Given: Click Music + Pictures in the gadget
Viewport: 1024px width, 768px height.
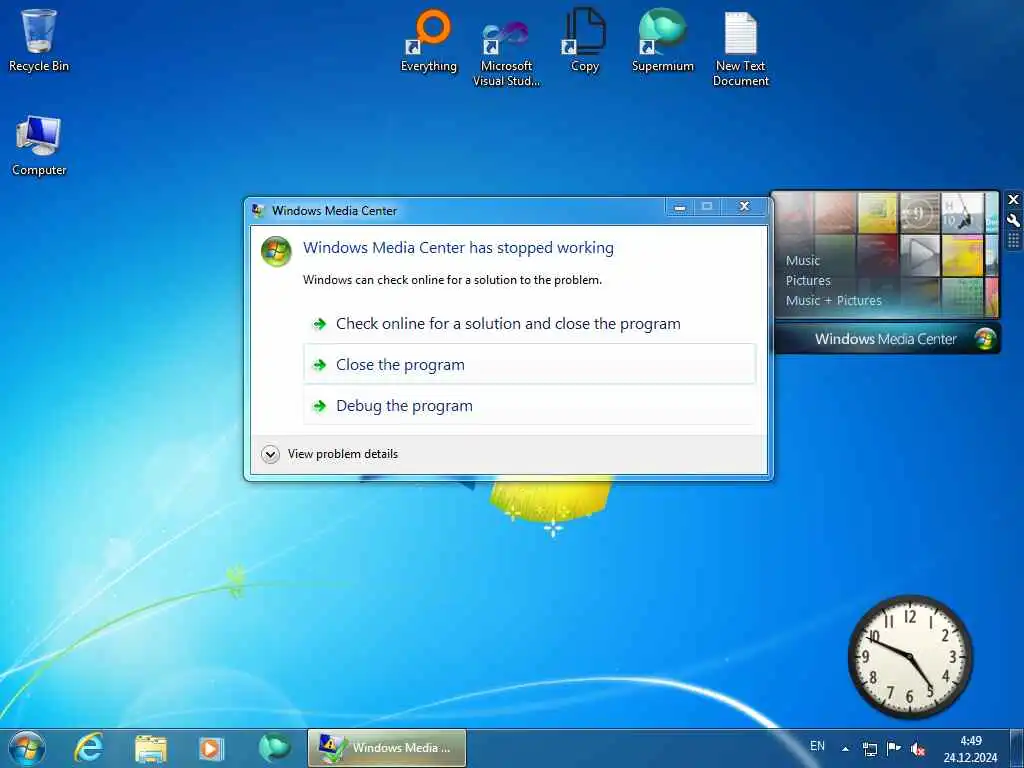Looking at the screenshot, I should (833, 300).
